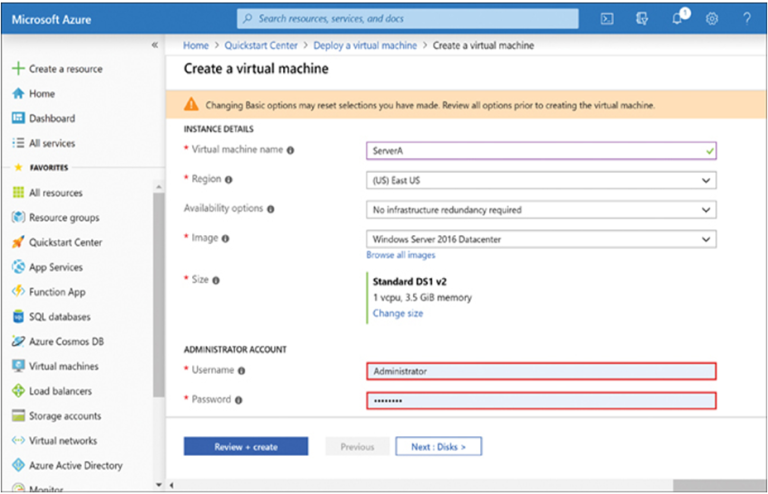Click the App Services globe icon
768x494 pixels.
pos(18,267)
